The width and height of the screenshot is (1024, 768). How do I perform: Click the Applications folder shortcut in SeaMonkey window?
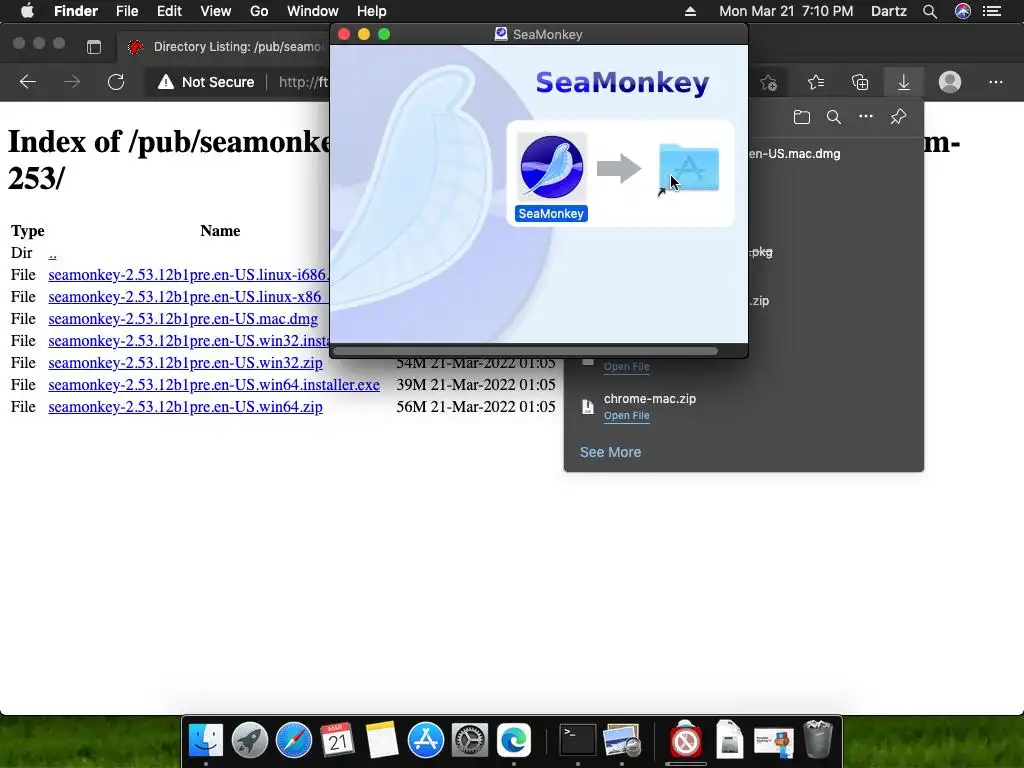point(689,168)
